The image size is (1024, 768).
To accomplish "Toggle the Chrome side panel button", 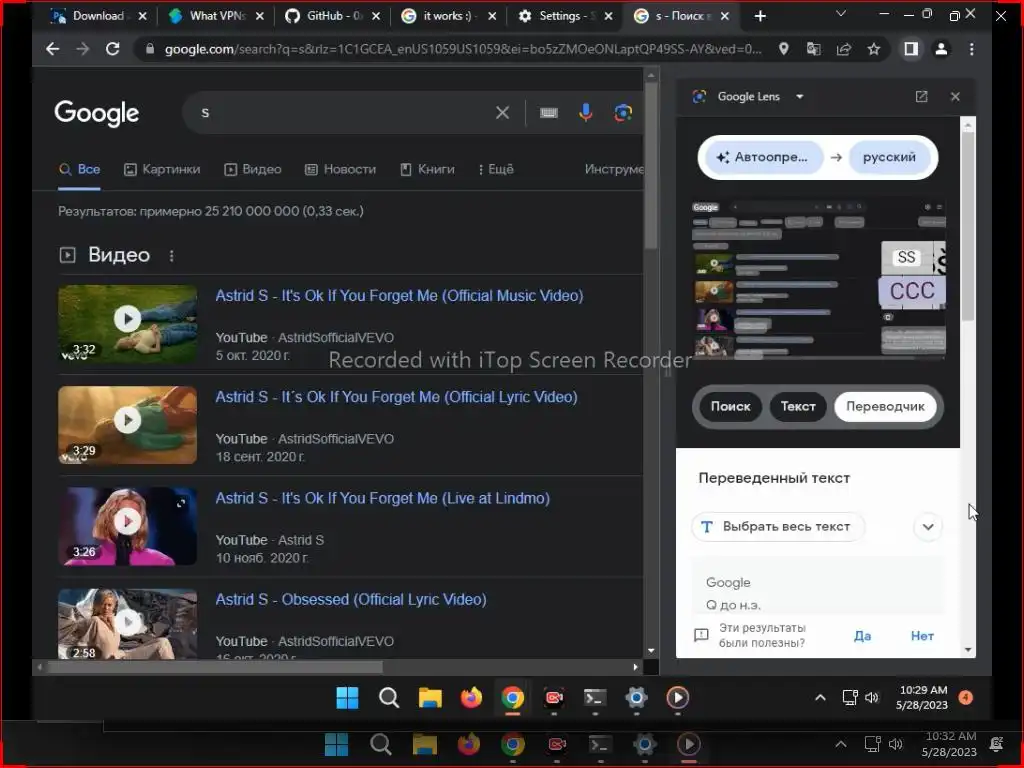I will (x=911, y=49).
